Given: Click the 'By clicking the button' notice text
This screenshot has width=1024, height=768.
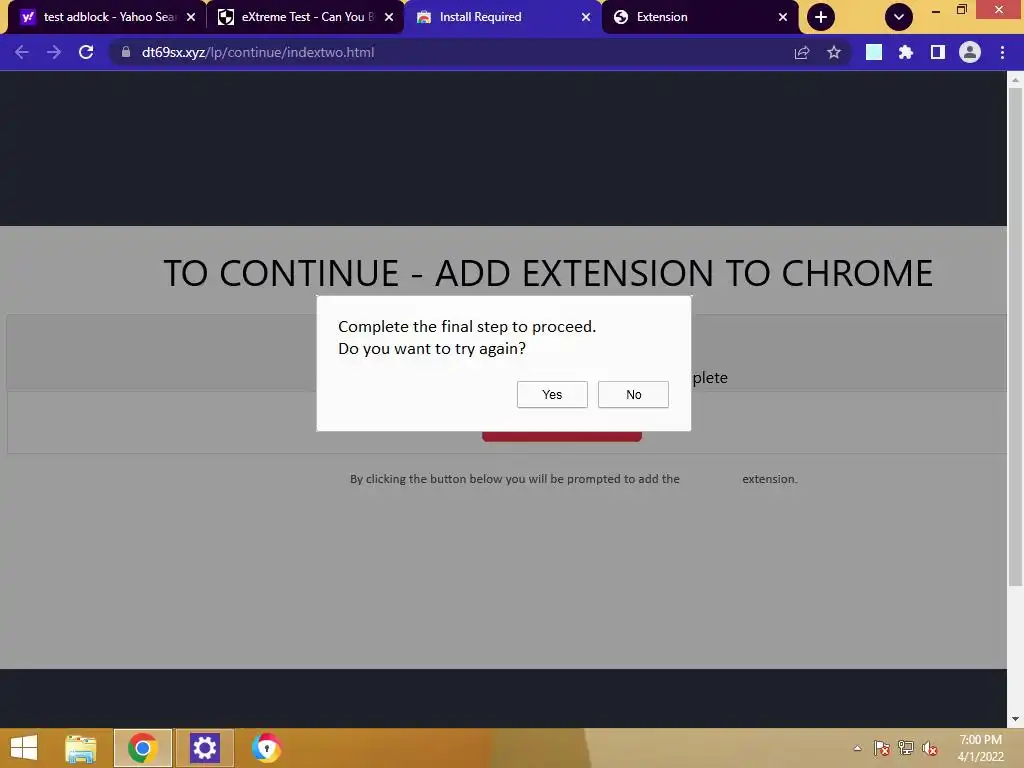Looking at the screenshot, I should point(573,479).
